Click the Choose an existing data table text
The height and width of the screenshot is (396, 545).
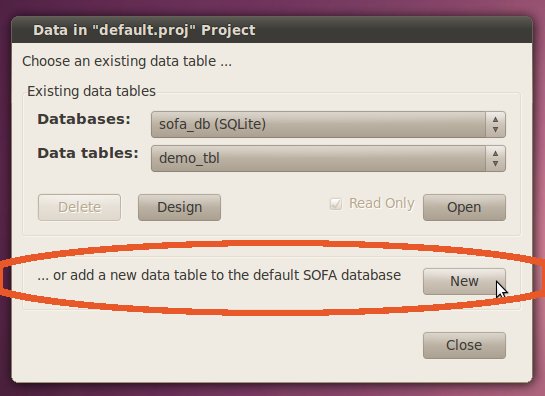[x=127, y=62]
